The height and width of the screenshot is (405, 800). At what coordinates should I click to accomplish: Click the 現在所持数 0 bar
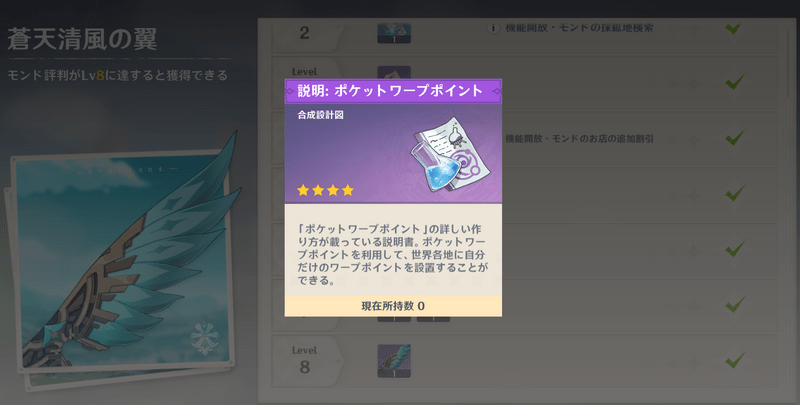tap(393, 306)
